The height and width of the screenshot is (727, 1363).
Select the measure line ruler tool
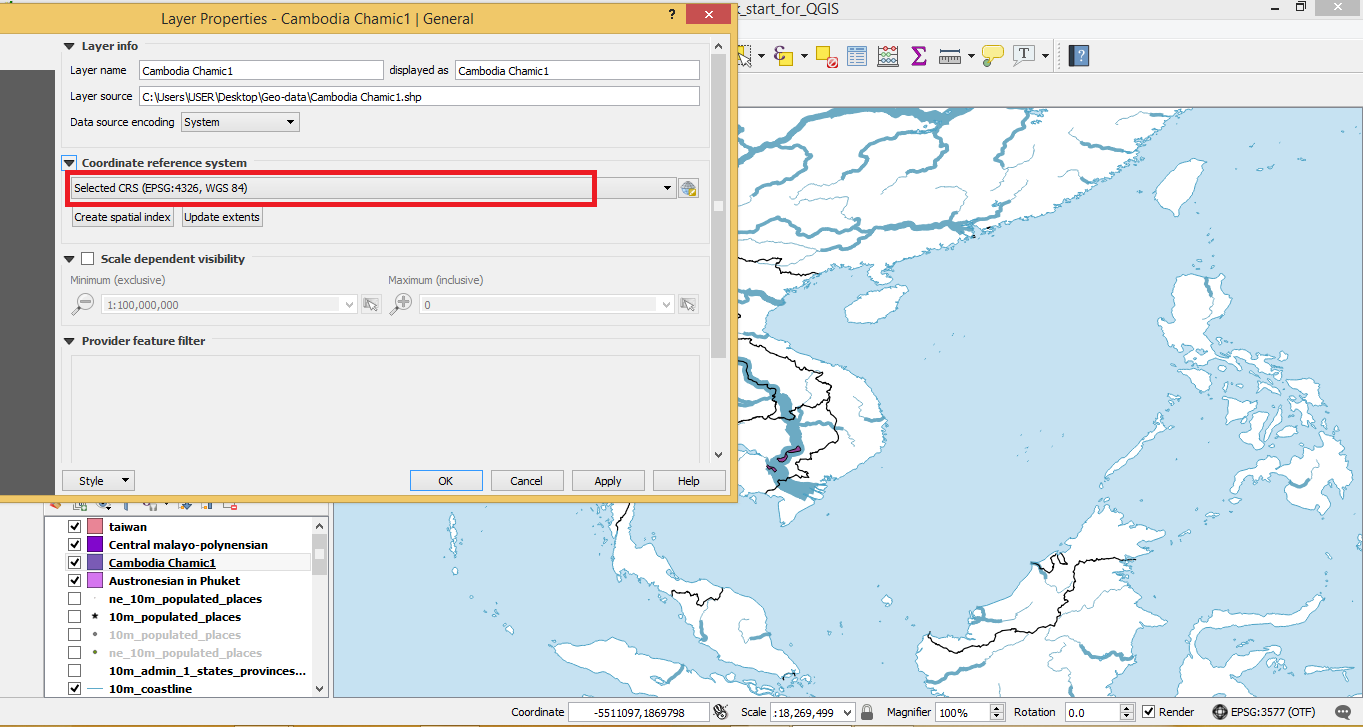[x=950, y=56]
